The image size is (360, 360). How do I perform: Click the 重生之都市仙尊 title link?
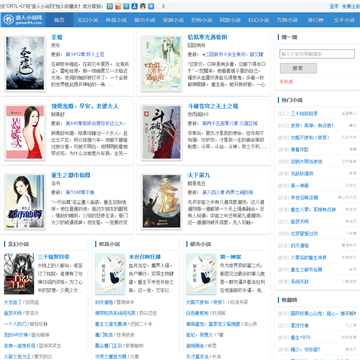click(71, 175)
